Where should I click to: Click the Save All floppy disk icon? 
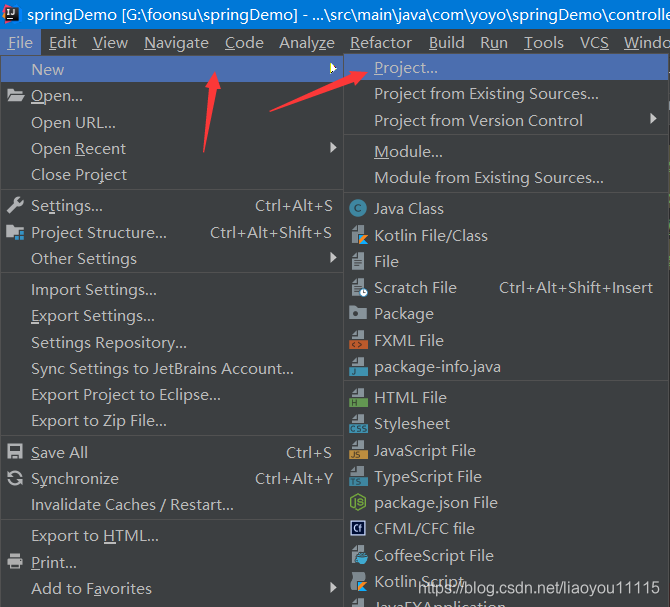coord(15,452)
